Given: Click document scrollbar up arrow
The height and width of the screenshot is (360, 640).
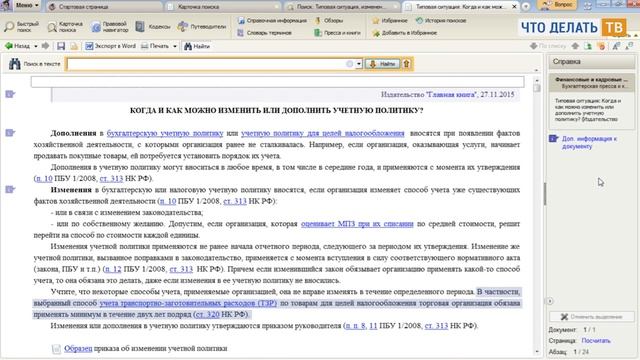Looking at the screenshot, I should [537, 80].
